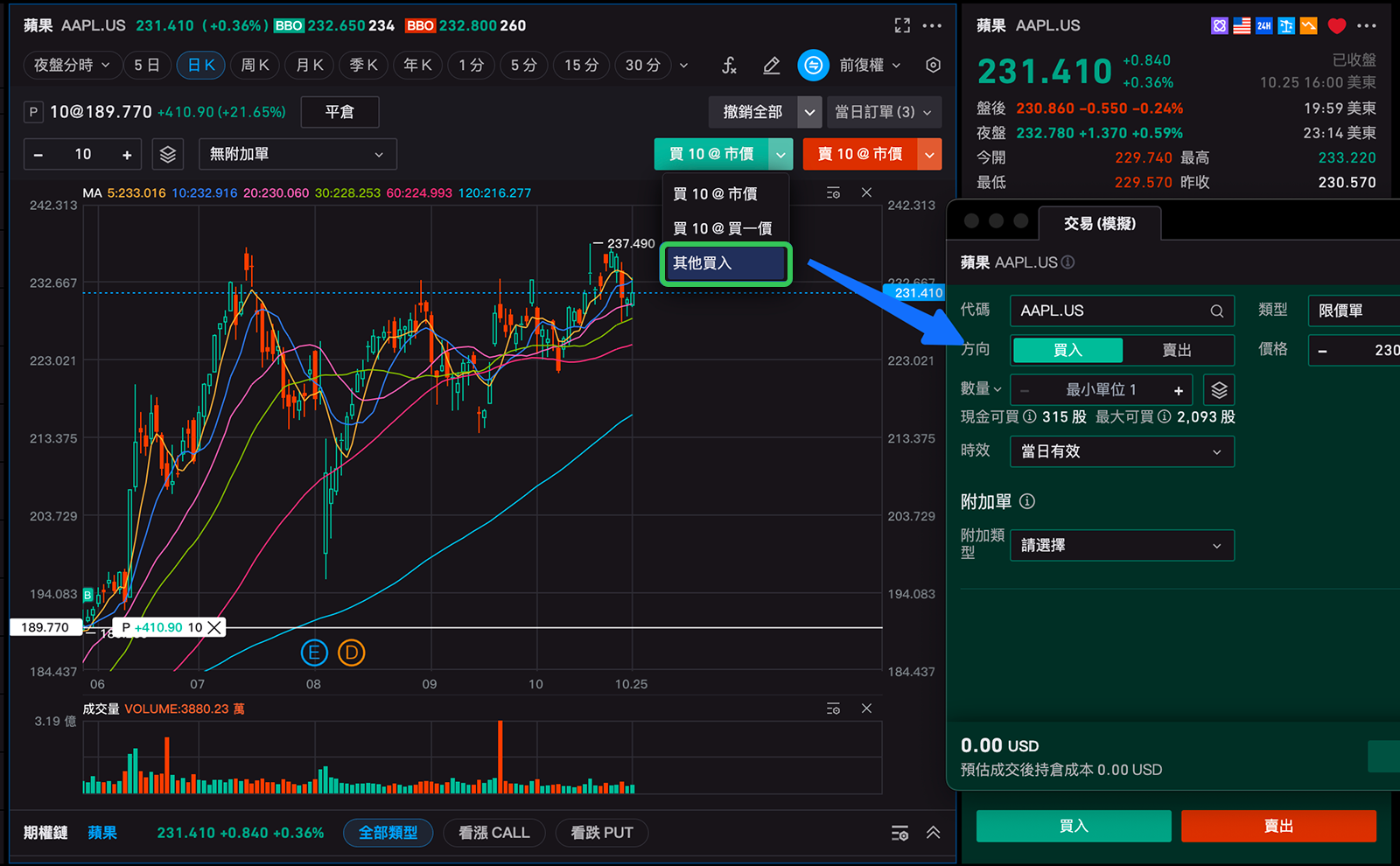Click the 平倉 close position button
Screen dimensions: 1400x866
click(x=339, y=112)
